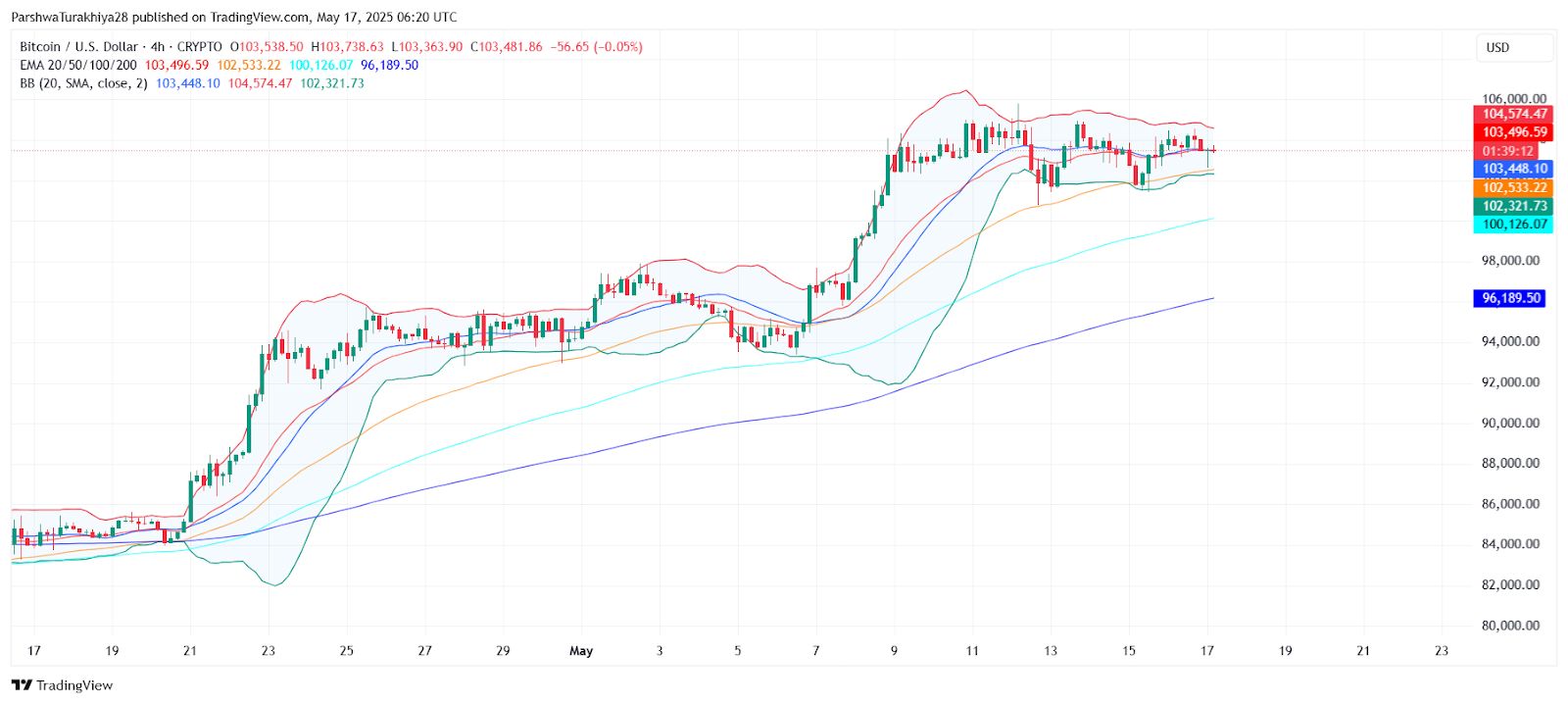The height and width of the screenshot is (704, 1568).
Task: Click date 7 on the time axis
Action: pyautogui.click(x=815, y=650)
